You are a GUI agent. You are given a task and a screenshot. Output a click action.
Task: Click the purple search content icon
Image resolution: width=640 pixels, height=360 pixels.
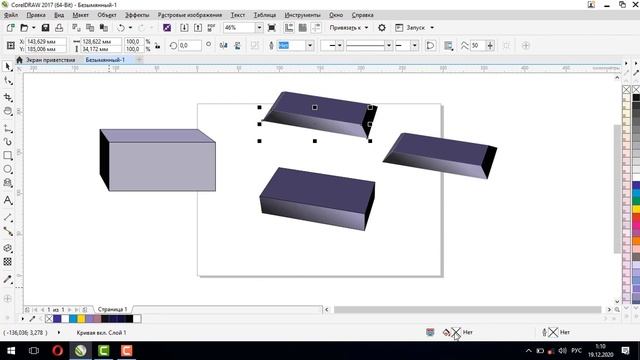tap(167, 28)
